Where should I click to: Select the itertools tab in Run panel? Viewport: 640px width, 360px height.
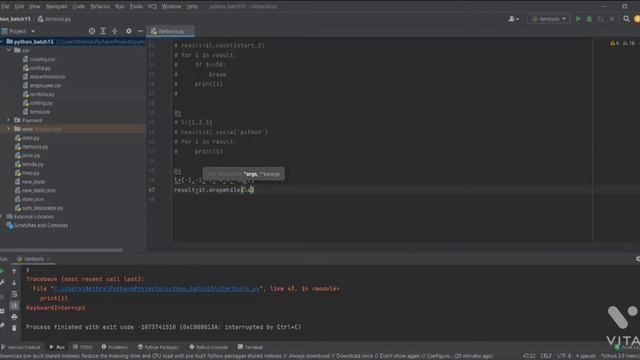point(33,259)
